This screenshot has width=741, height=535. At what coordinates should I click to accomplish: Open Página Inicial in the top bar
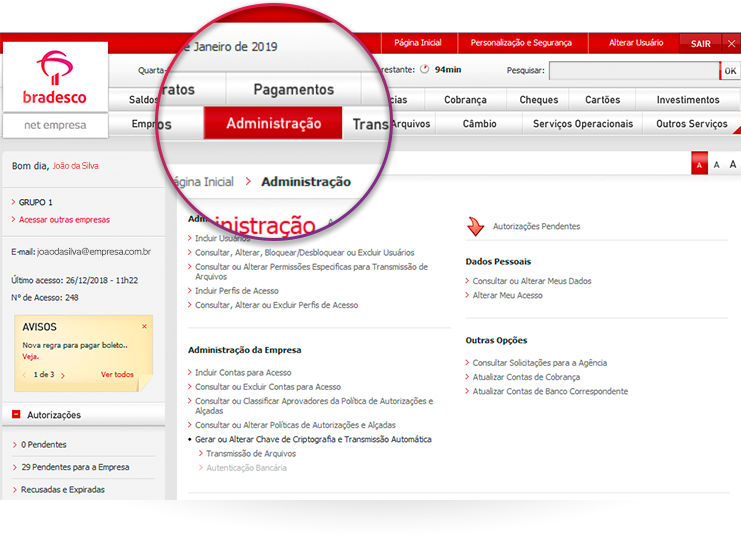tap(418, 43)
